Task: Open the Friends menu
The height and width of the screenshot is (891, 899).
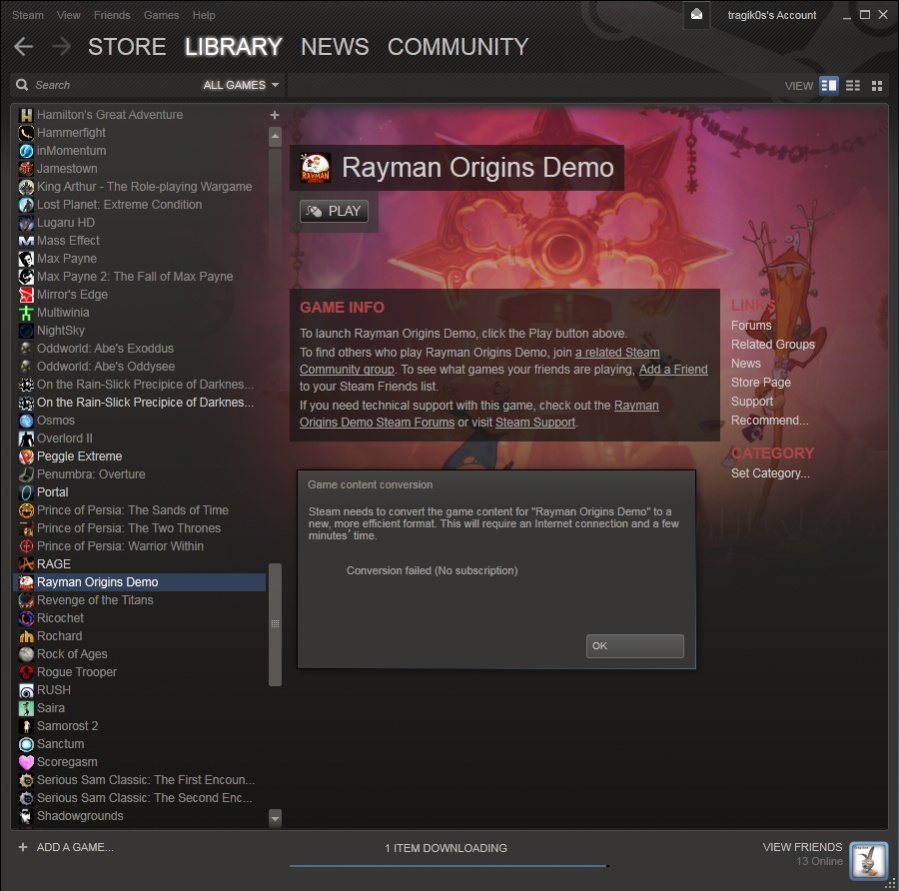Action: (x=112, y=15)
